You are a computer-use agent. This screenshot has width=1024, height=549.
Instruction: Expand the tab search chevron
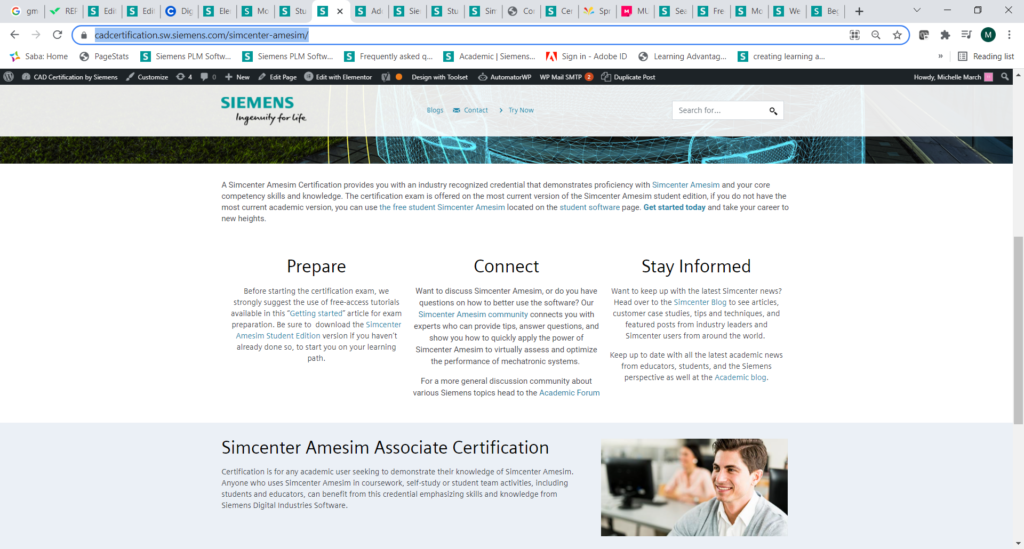pos(917,10)
